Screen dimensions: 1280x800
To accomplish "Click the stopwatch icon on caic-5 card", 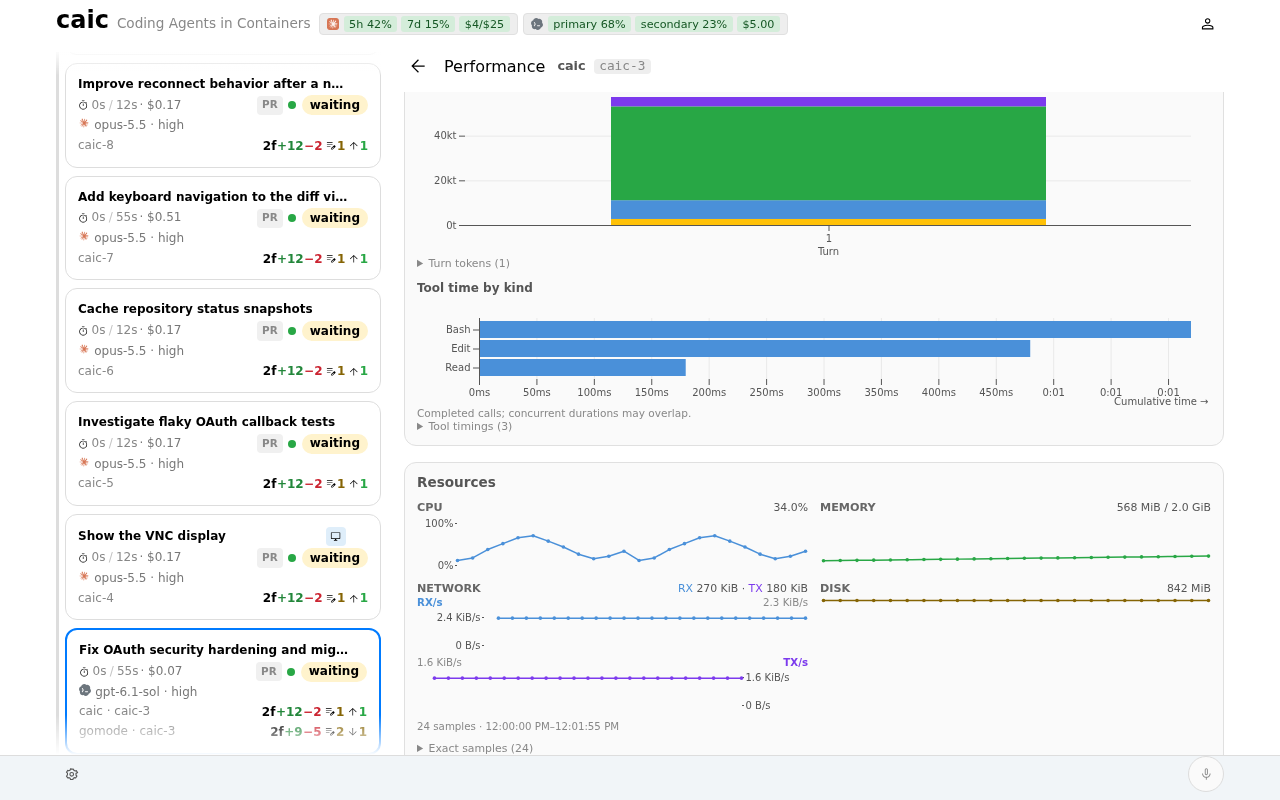I will click(x=83, y=443).
